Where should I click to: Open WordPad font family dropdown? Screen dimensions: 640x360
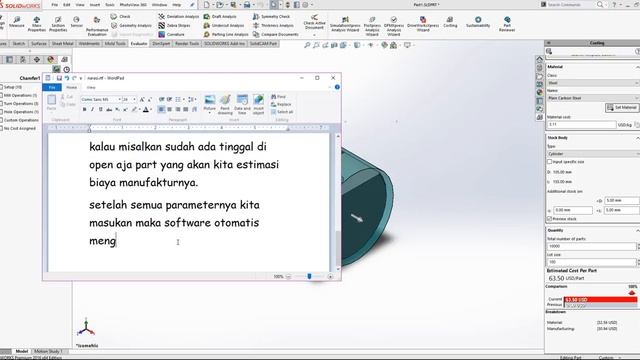coord(119,99)
